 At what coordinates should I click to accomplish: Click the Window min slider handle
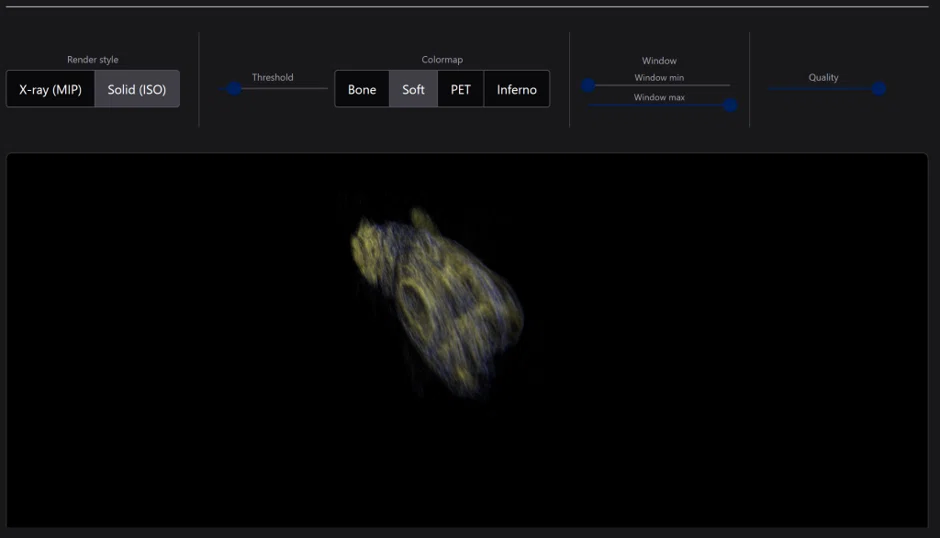[588, 85]
